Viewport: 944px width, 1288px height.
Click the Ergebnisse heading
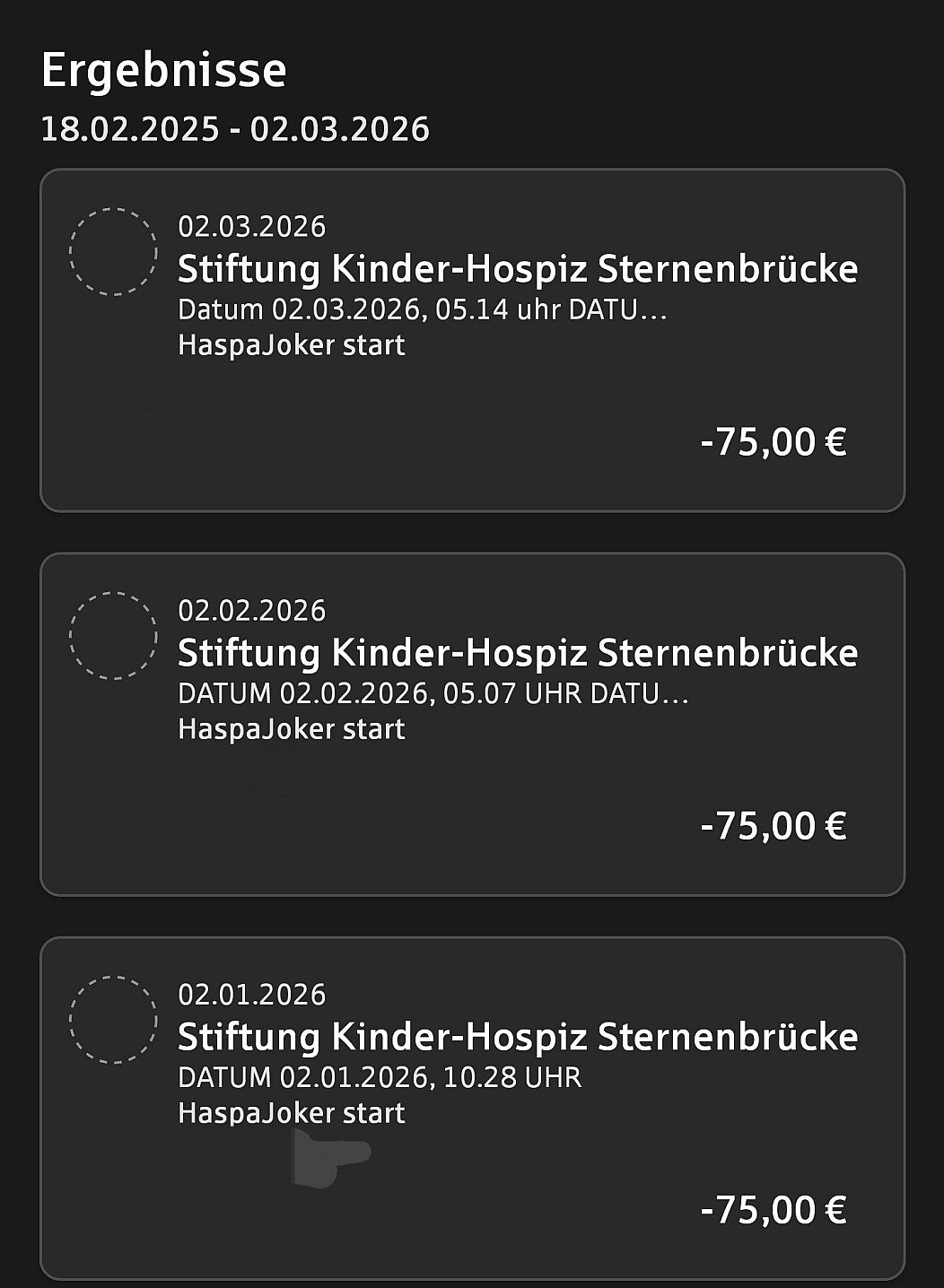tap(163, 70)
